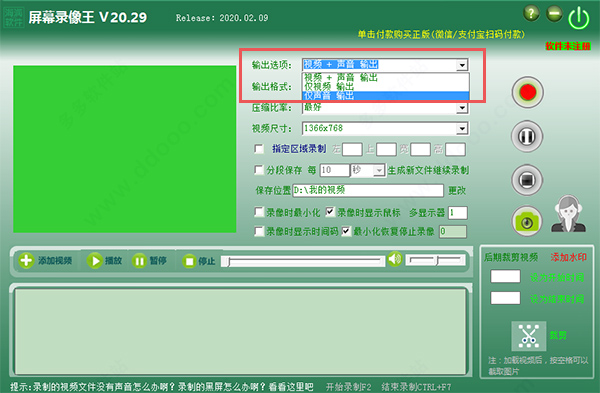Click the 宽 region width field
Image resolution: width=600 pixels, height=393 pixels.
pos(420,149)
